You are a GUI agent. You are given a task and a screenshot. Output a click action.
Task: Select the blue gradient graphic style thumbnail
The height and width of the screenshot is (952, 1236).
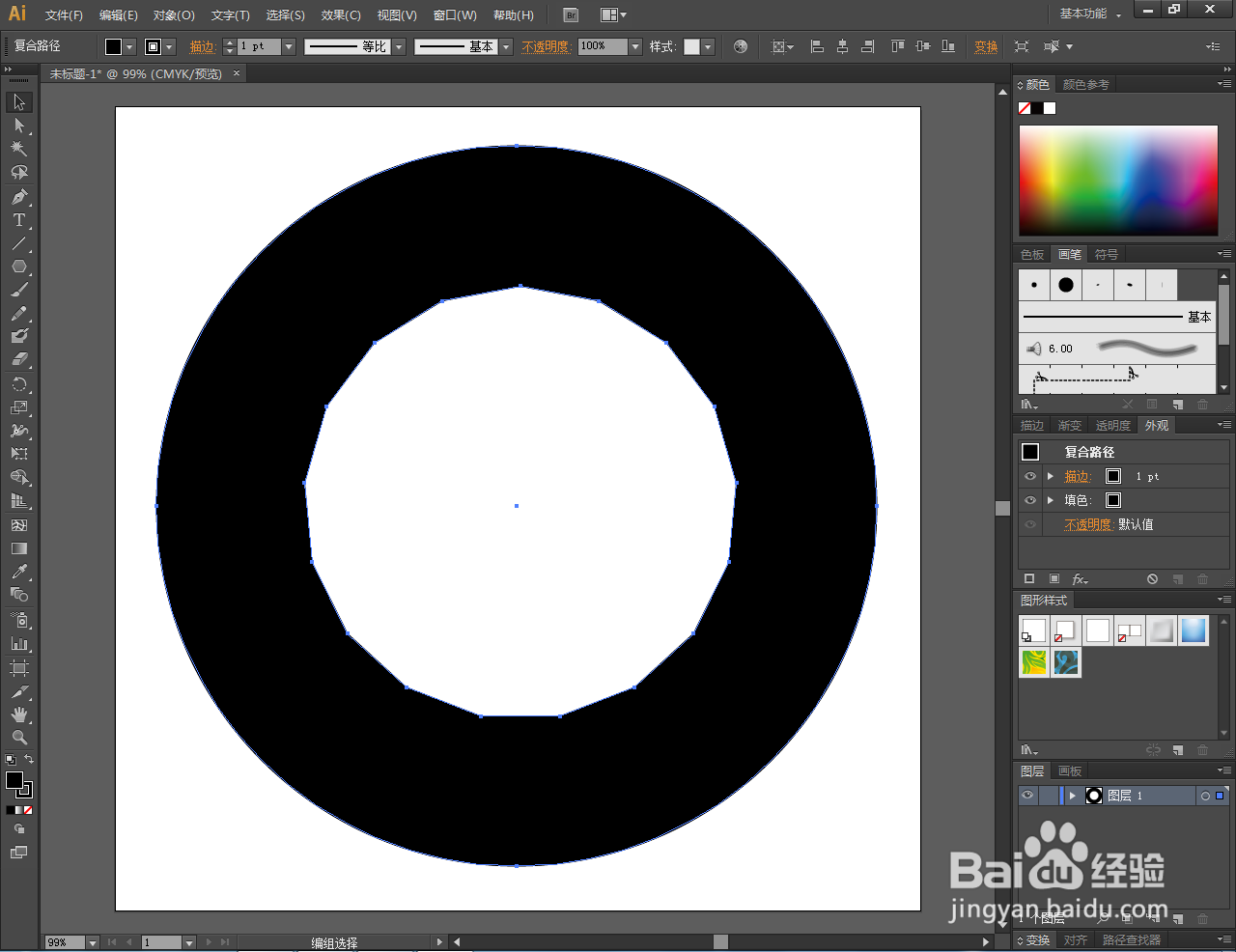point(1194,630)
